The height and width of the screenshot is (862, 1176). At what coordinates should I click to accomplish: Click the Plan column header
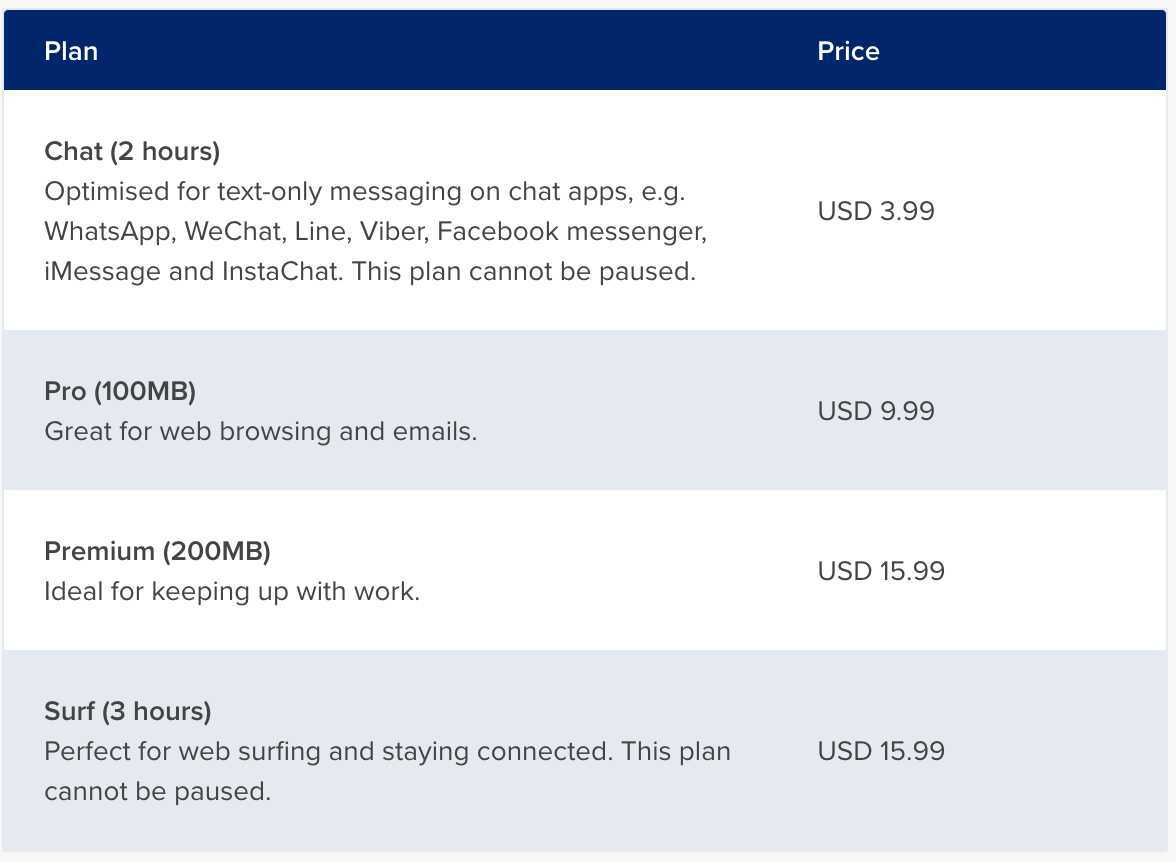point(71,51)
